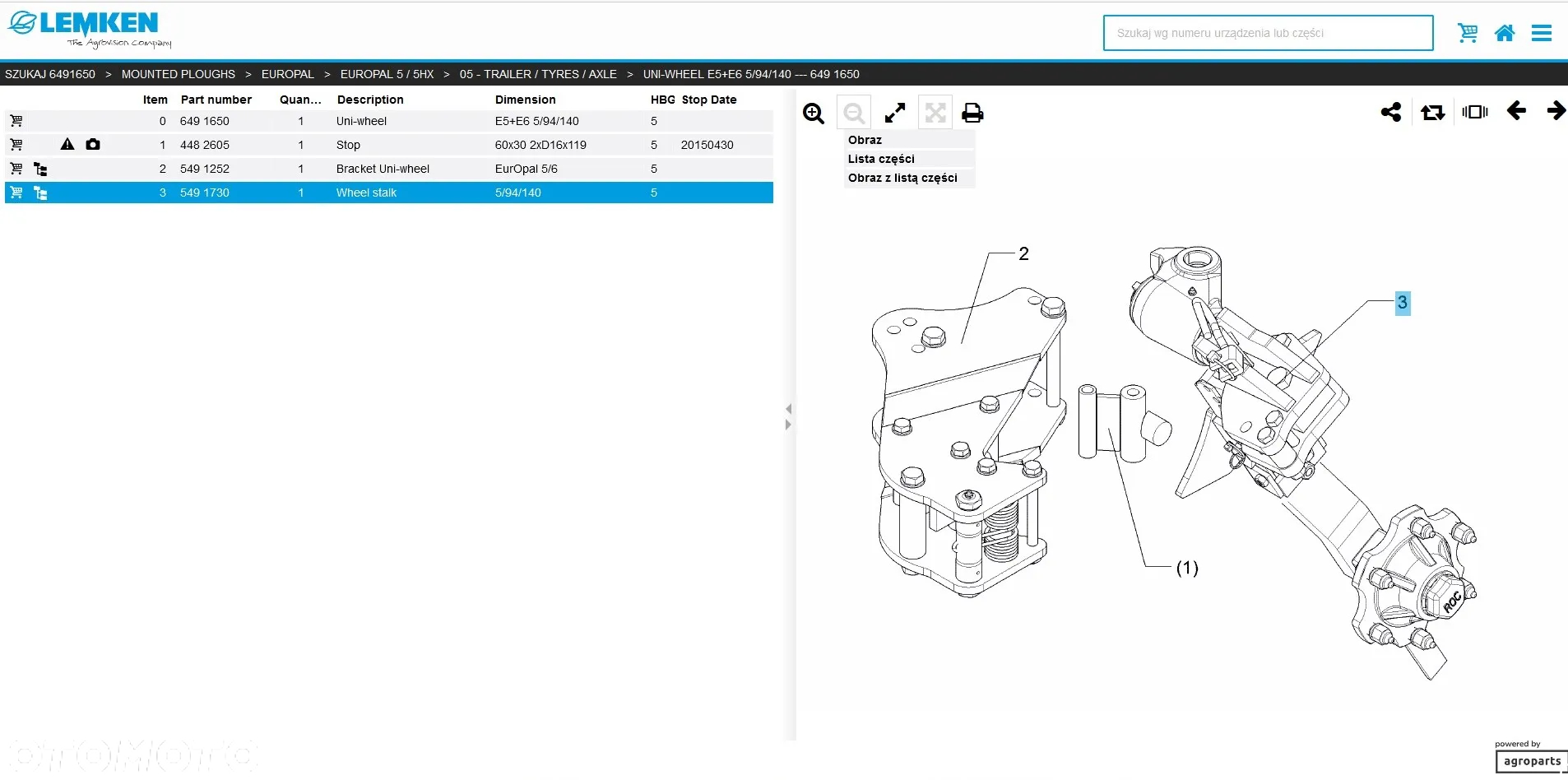Open the shopping cart in the header
Viewport: 1568px width, 780px height.
pyautogui.click(x=1468, y=33)
